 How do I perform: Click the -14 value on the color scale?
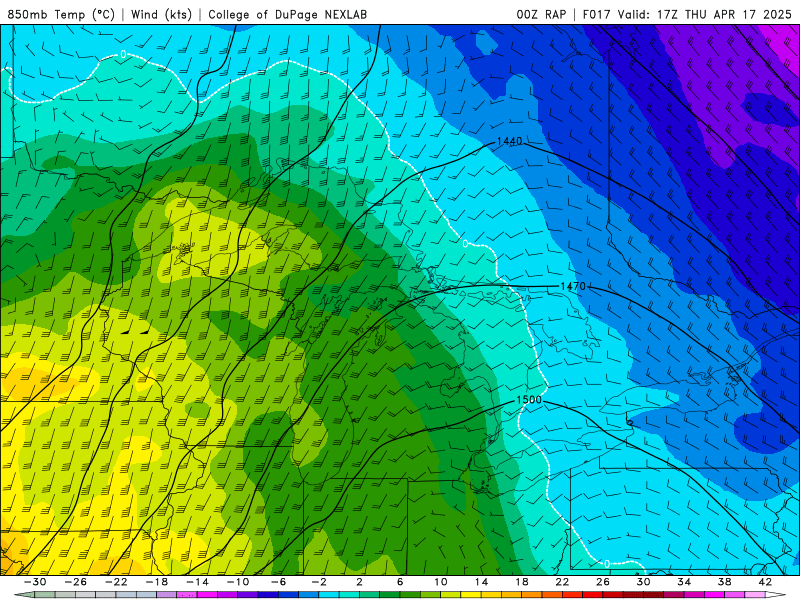197,582
